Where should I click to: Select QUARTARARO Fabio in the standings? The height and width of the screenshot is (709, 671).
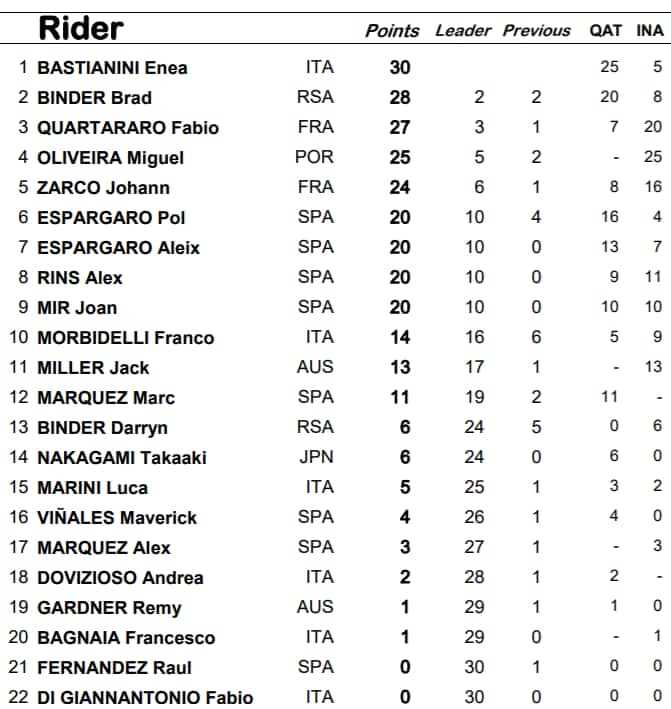click(127, 128)
